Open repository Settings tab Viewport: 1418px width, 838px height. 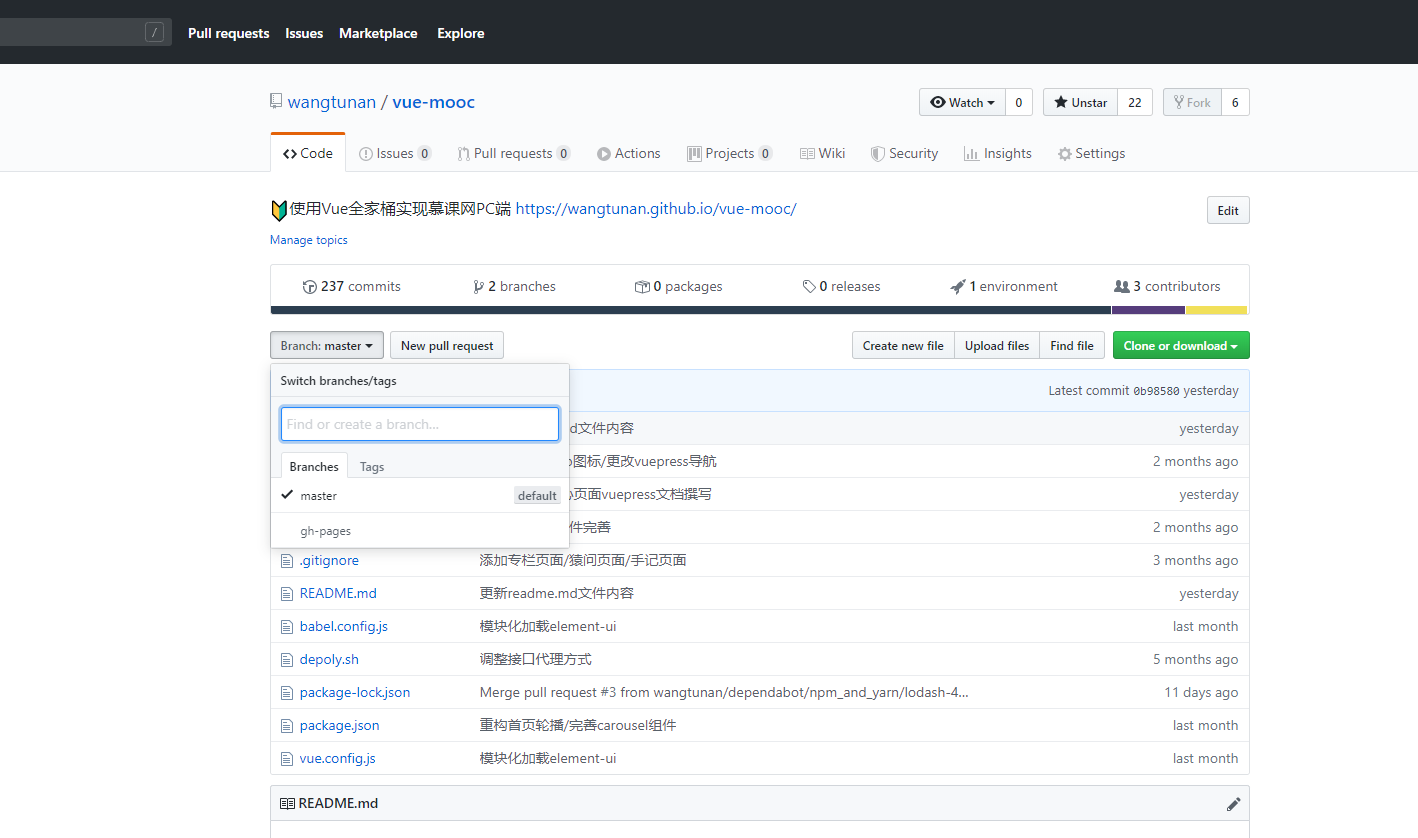tap(1091, 153)
